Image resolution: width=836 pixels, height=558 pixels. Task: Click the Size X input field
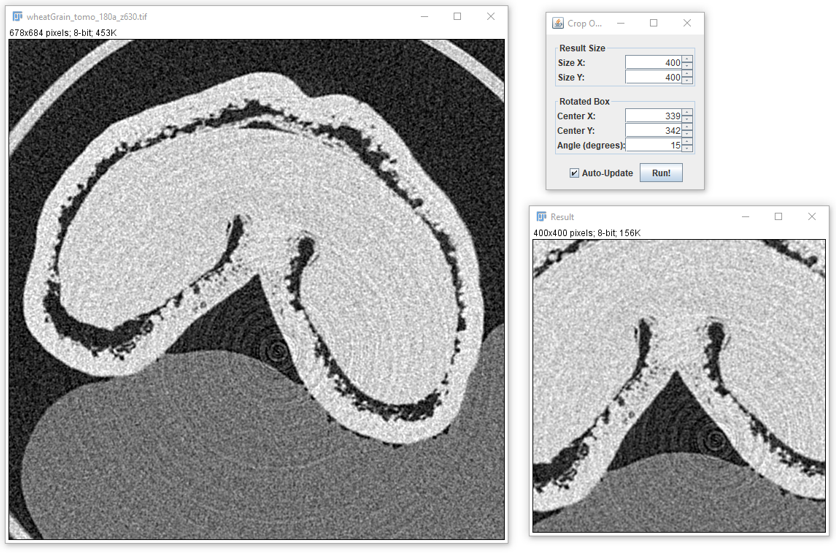pyautogui.click(x=653, y=62)
